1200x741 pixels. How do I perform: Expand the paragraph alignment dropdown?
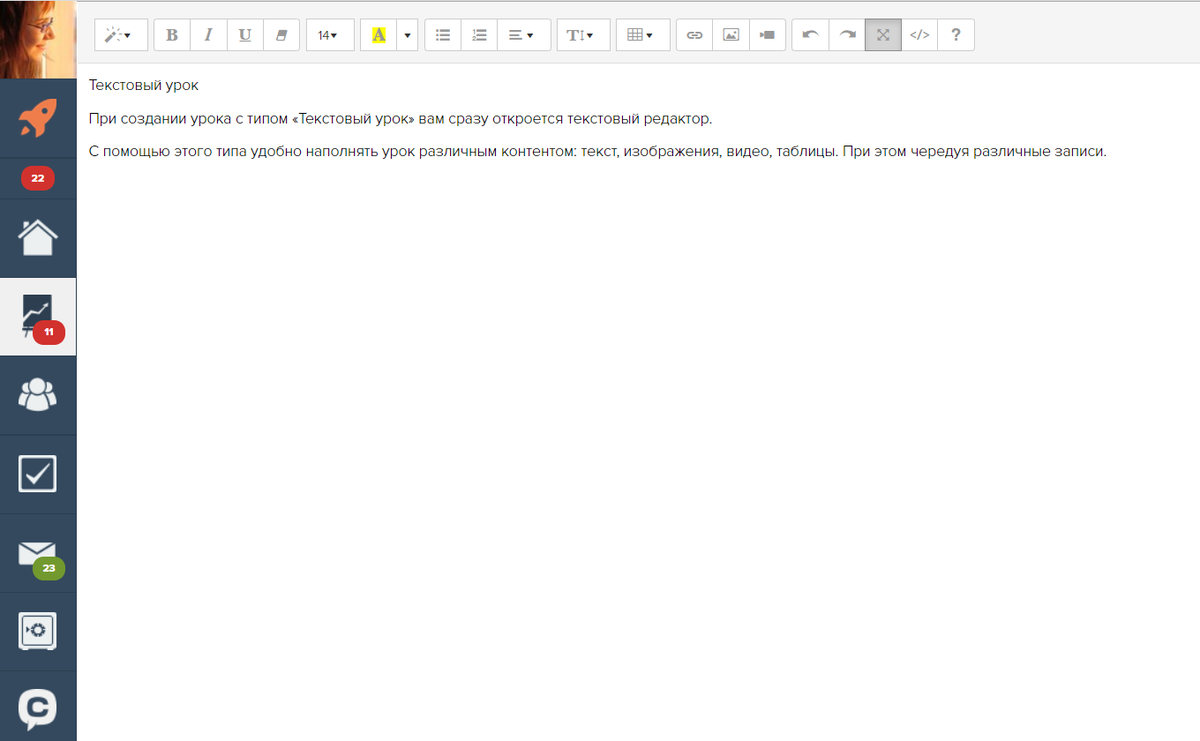coord(521,35)
